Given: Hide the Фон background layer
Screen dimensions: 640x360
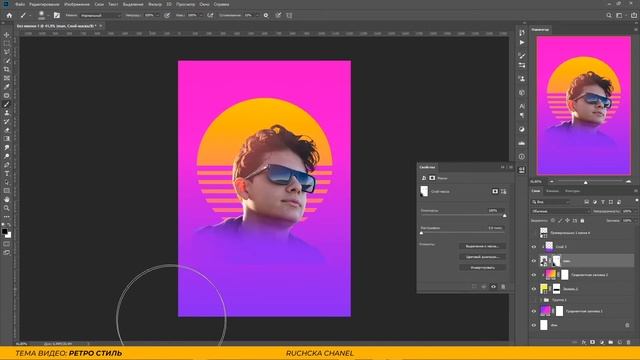Looking at the screenshot, I should click(533, 325).
